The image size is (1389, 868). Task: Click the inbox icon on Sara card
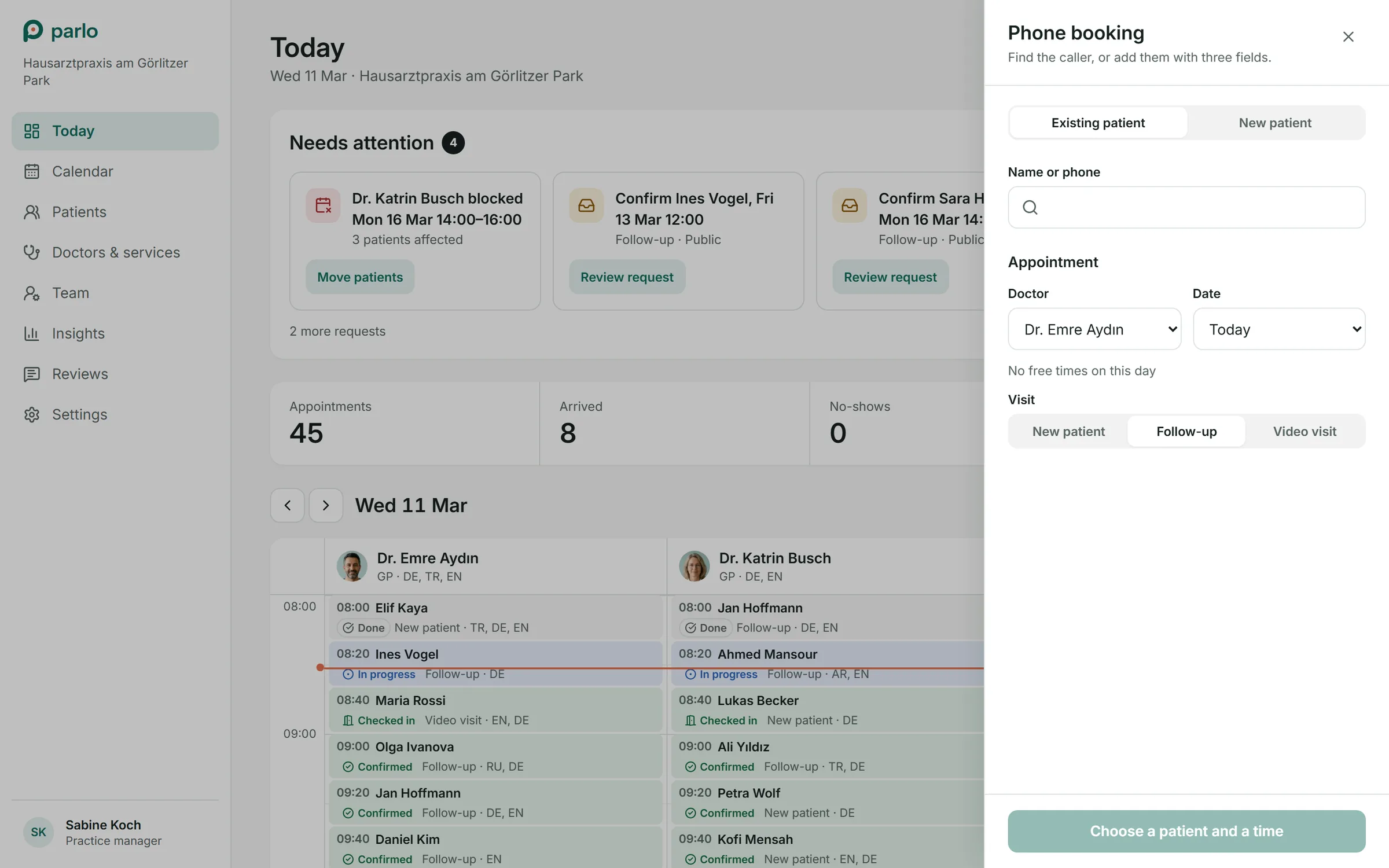(x=850, y=205)
